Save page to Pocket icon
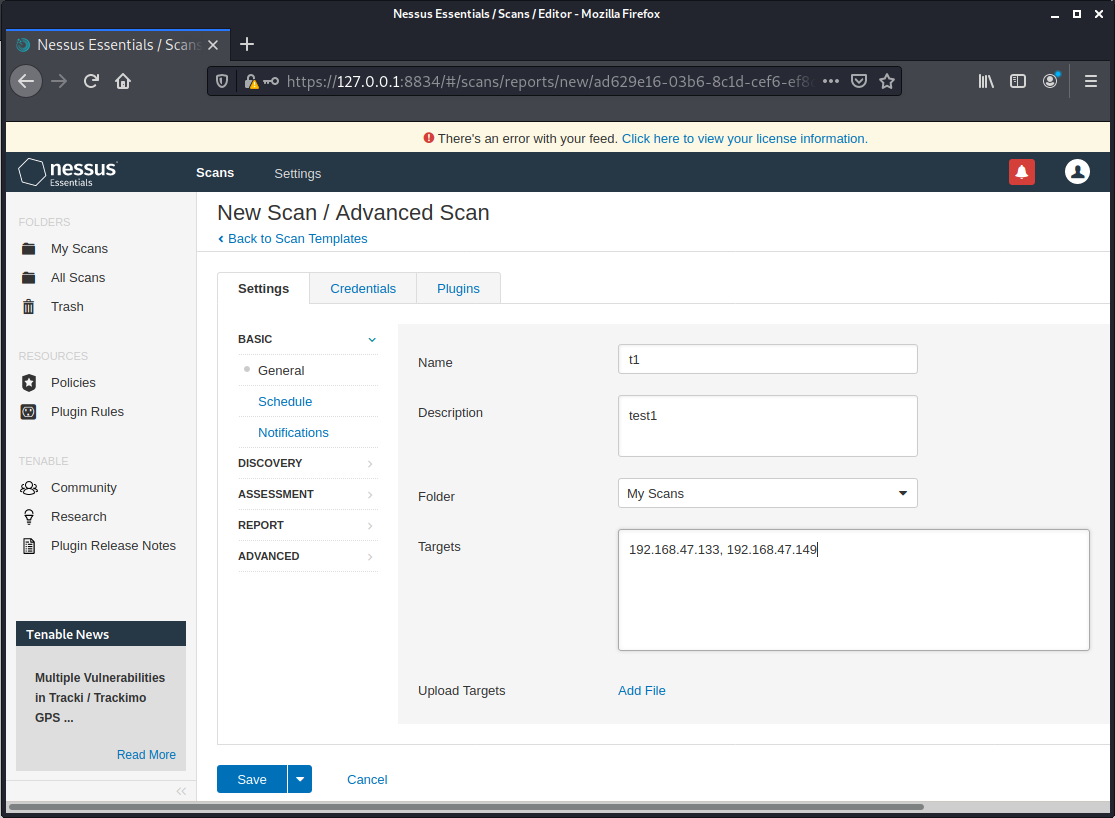 coord(859,81)
